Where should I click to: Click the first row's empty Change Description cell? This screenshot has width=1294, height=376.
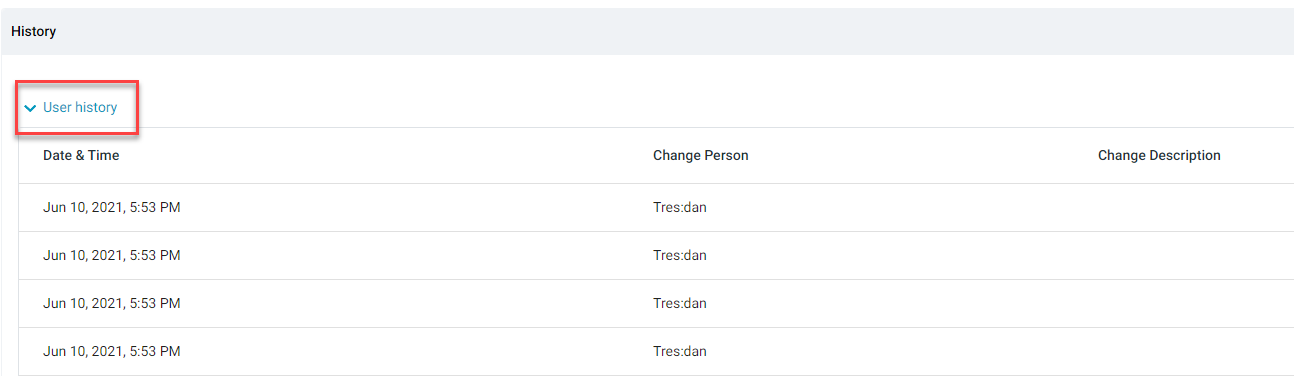click(1190, 207)
